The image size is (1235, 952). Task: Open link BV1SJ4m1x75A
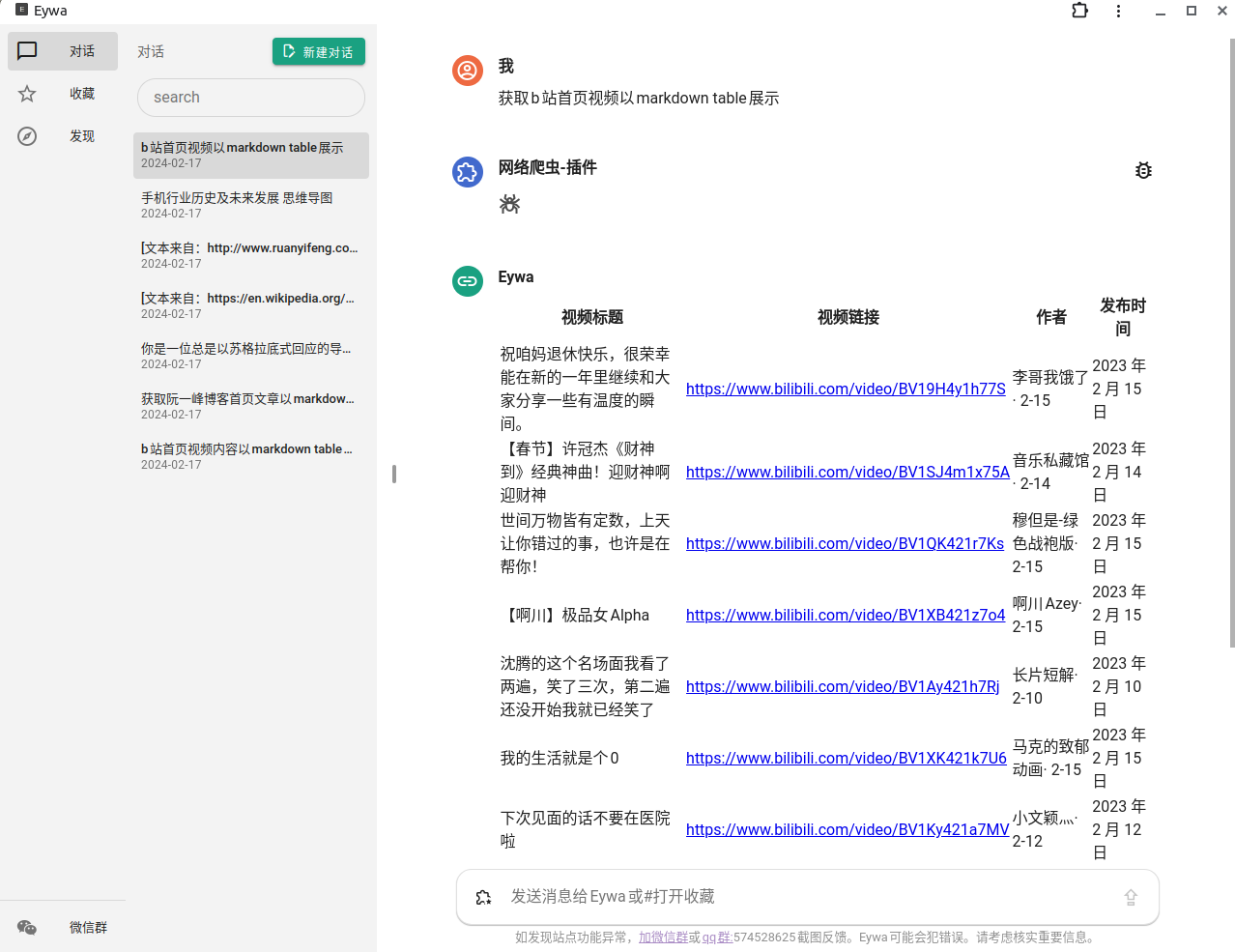coord(847,472)
